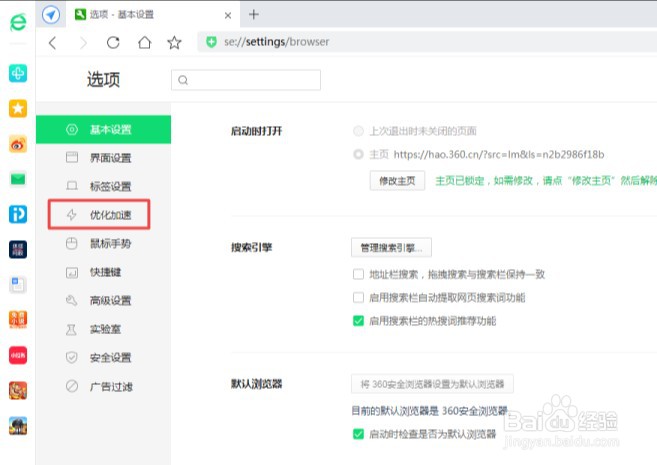The width and height of the screenshot is (657, 465).
Task: Select the 主页 startup radio button
Action: point(358,155)
